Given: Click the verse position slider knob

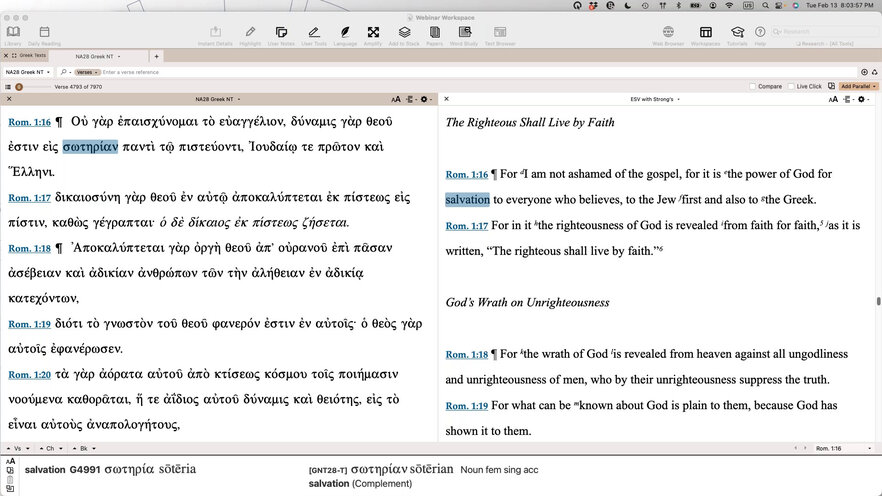Looking at the screenshot, I should pyautogui.click(x=19, y=87).
